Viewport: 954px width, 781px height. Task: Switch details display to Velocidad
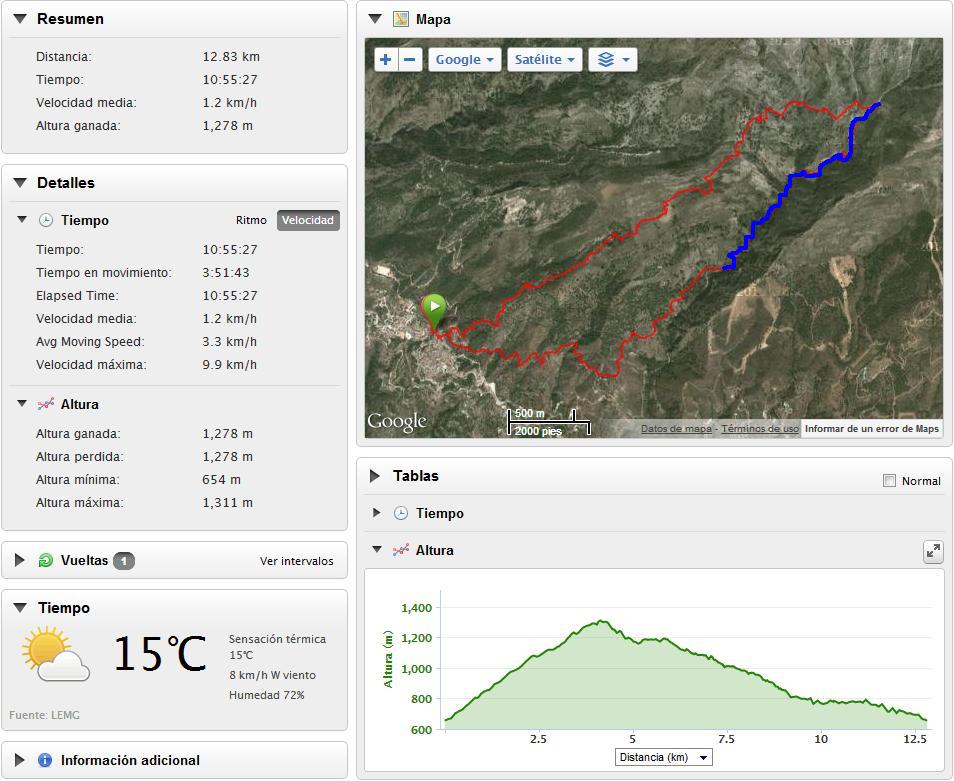click(308, 220)
